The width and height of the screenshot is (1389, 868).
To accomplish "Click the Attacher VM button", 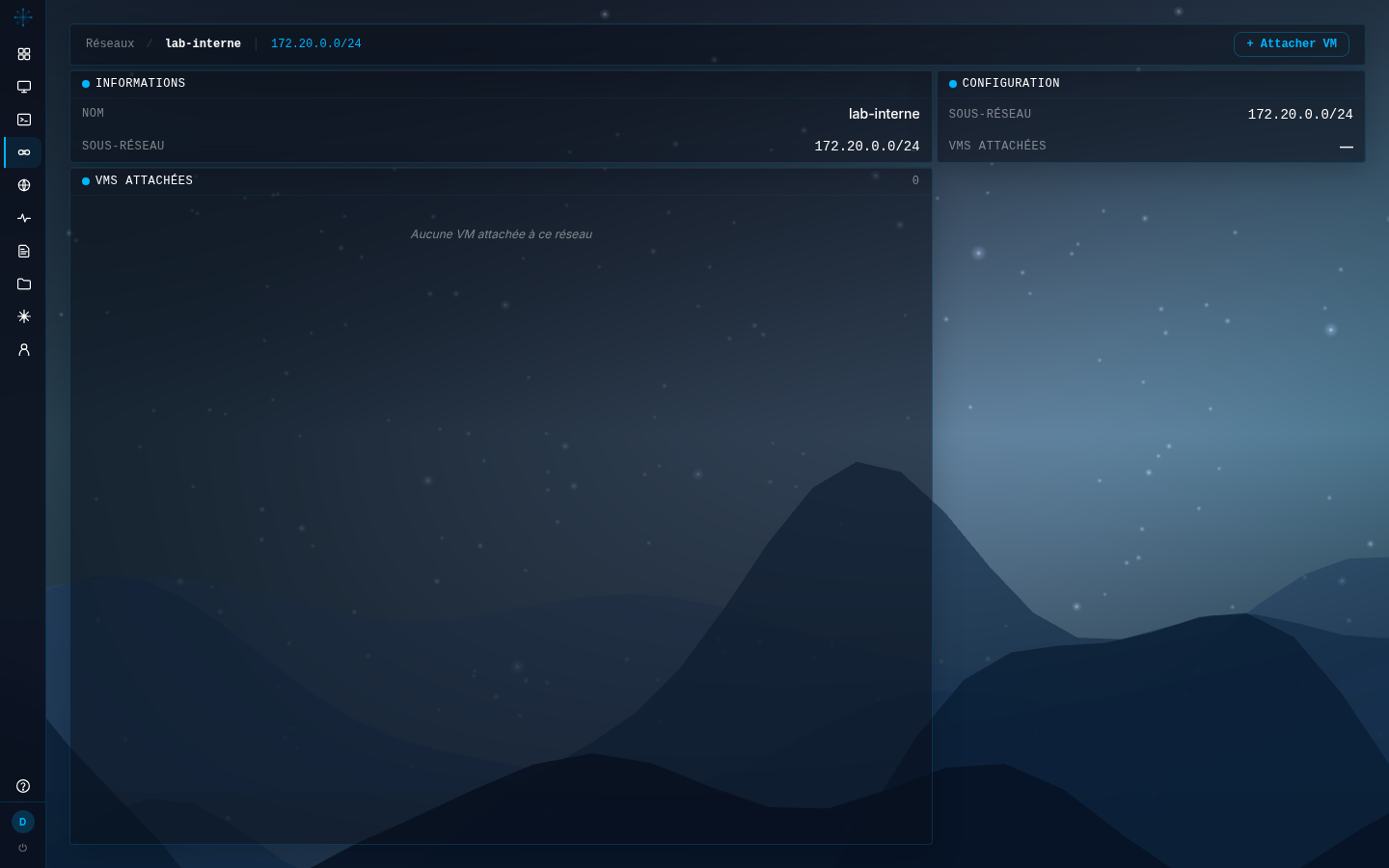I will [x=1291, y=44].
